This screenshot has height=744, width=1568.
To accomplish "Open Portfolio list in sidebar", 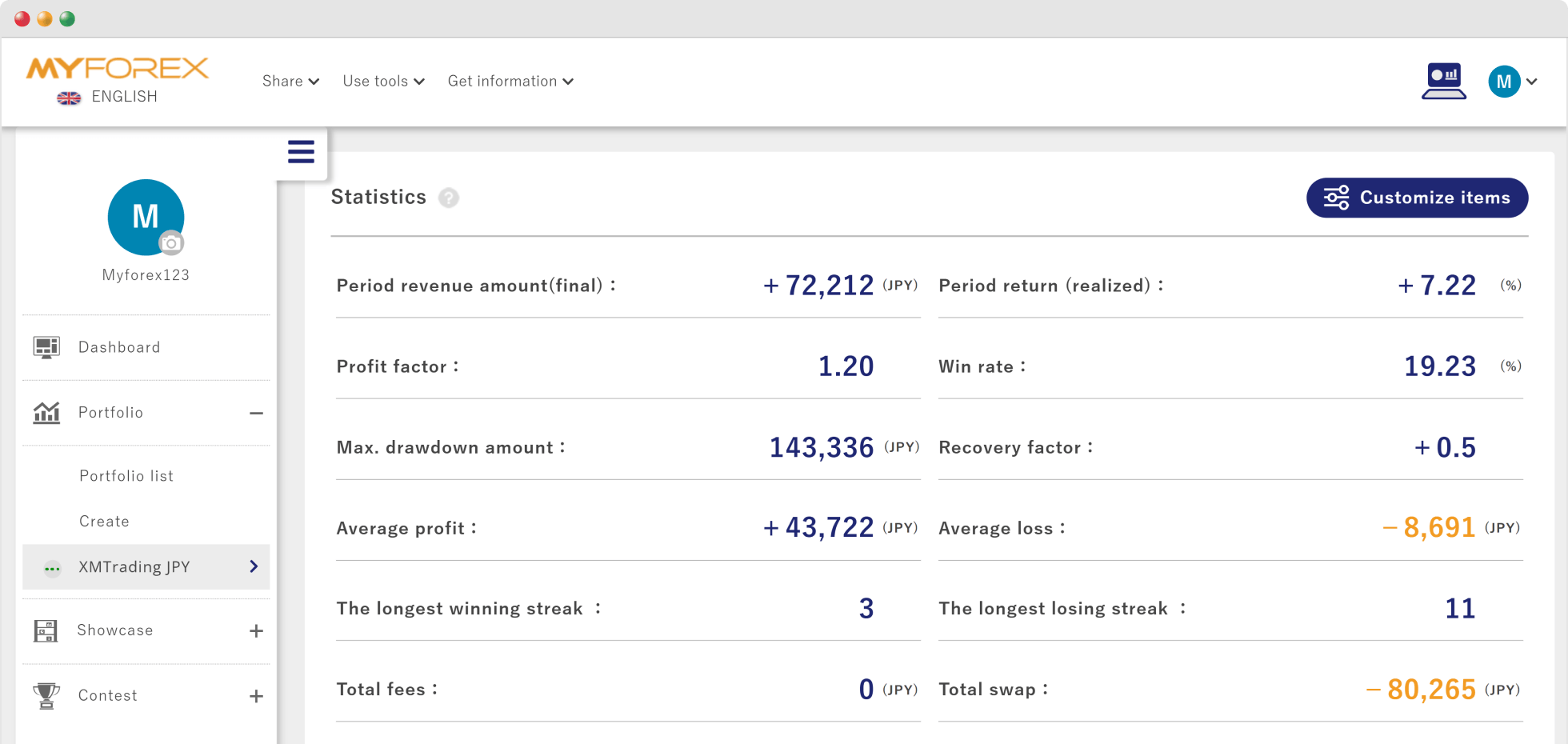I will (126, 476).
